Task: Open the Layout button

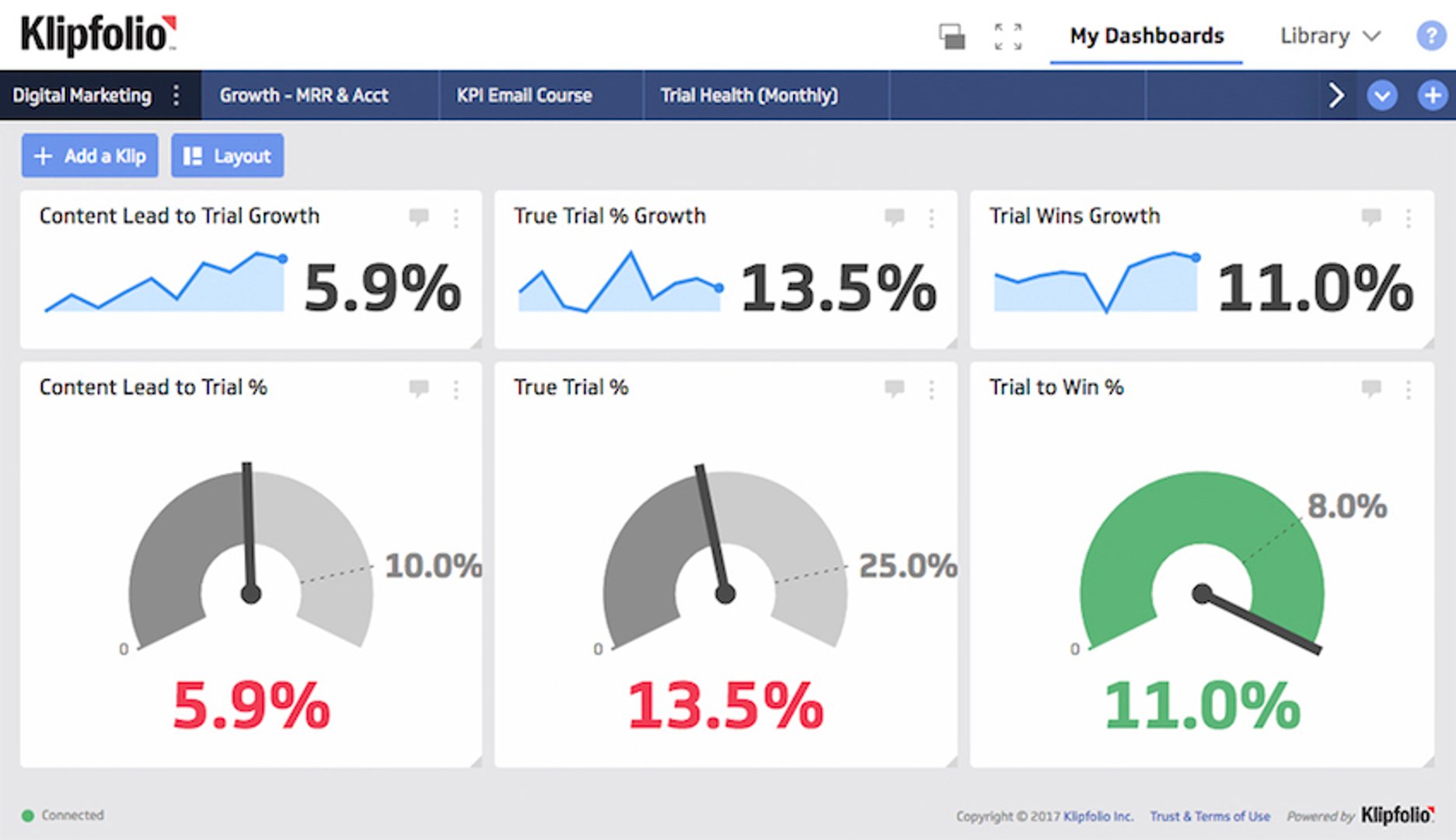Action: tap(227, 156)
